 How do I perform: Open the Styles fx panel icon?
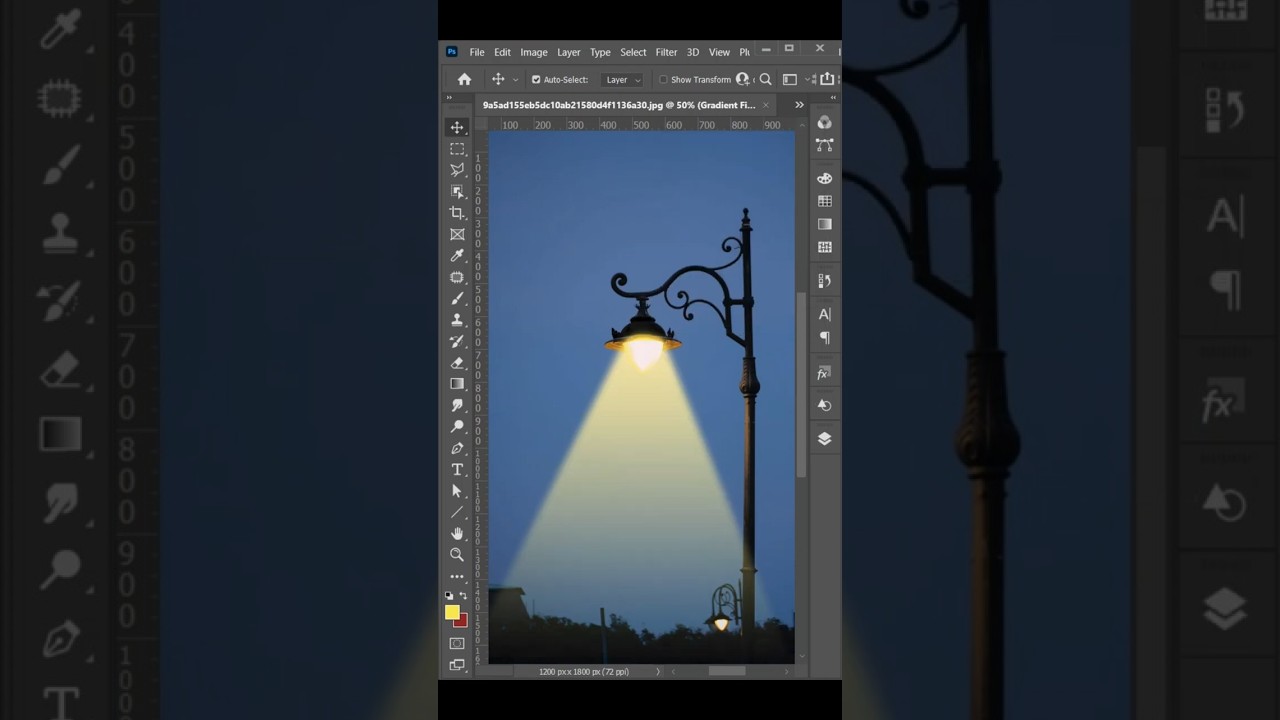click(824, 372)
